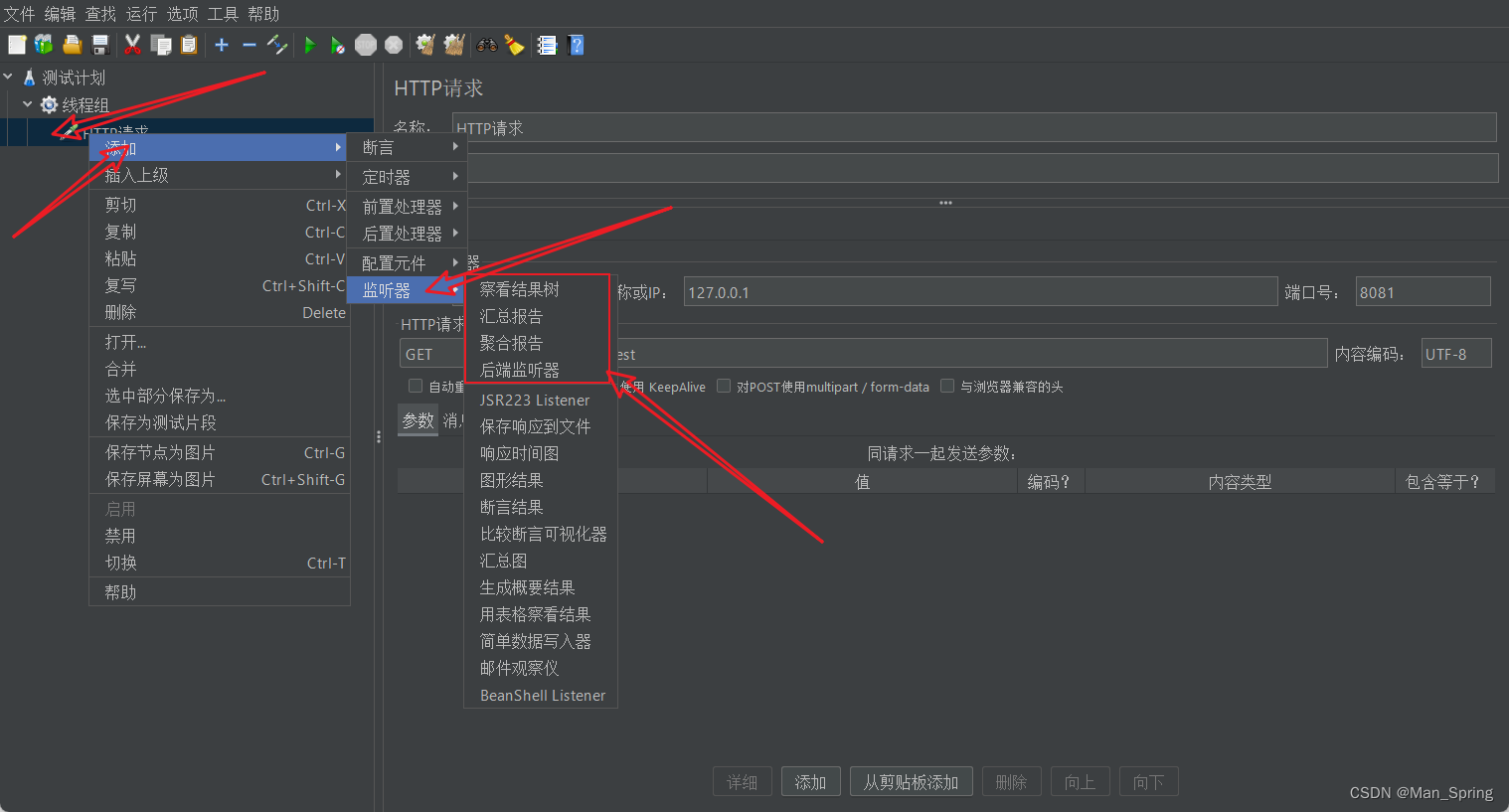
Task: Open the Templates toolbar icon
Action: pyautogui.click(x=44, y=45)
